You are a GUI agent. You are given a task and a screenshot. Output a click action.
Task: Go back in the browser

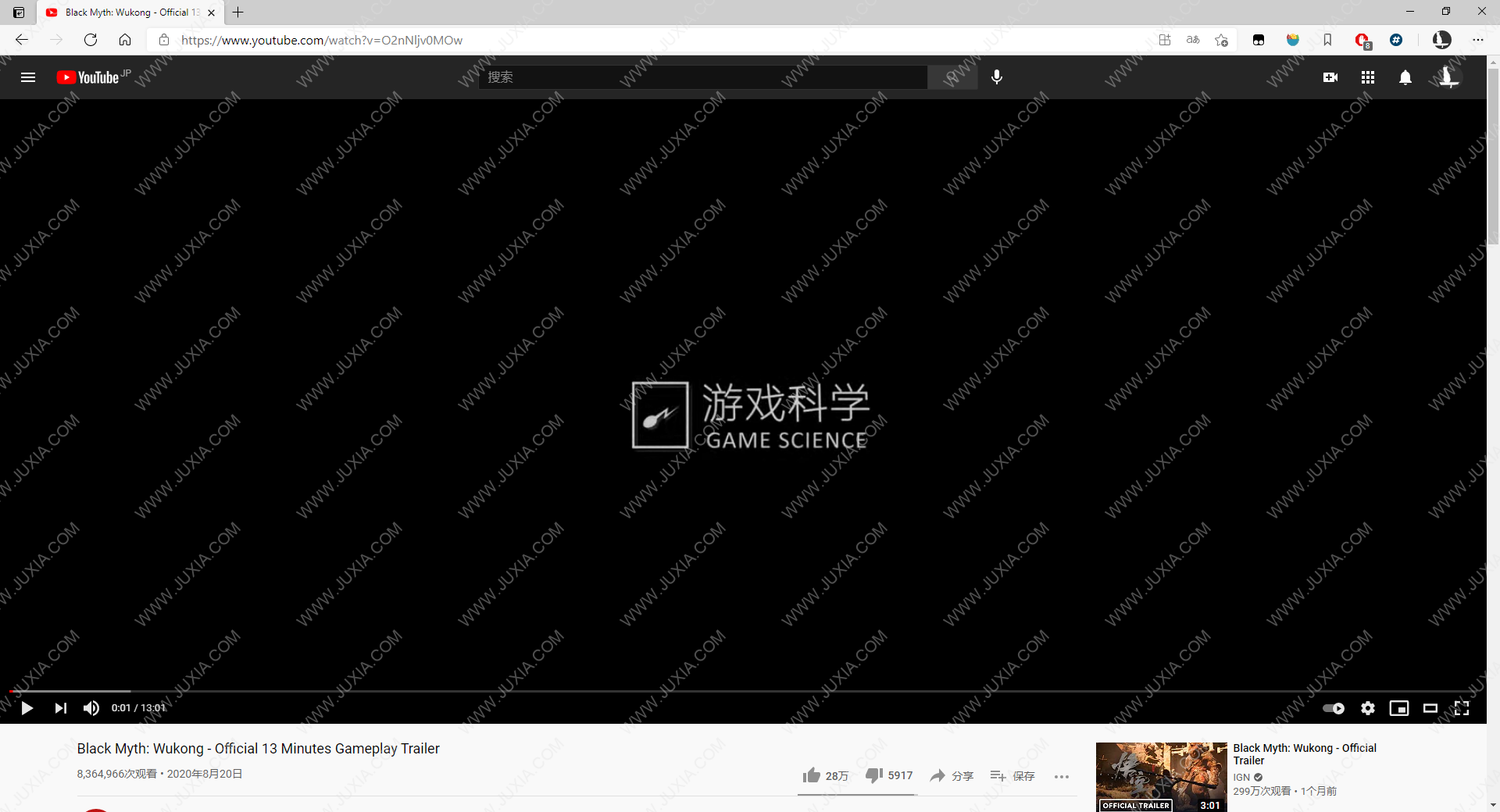[22, 40]
